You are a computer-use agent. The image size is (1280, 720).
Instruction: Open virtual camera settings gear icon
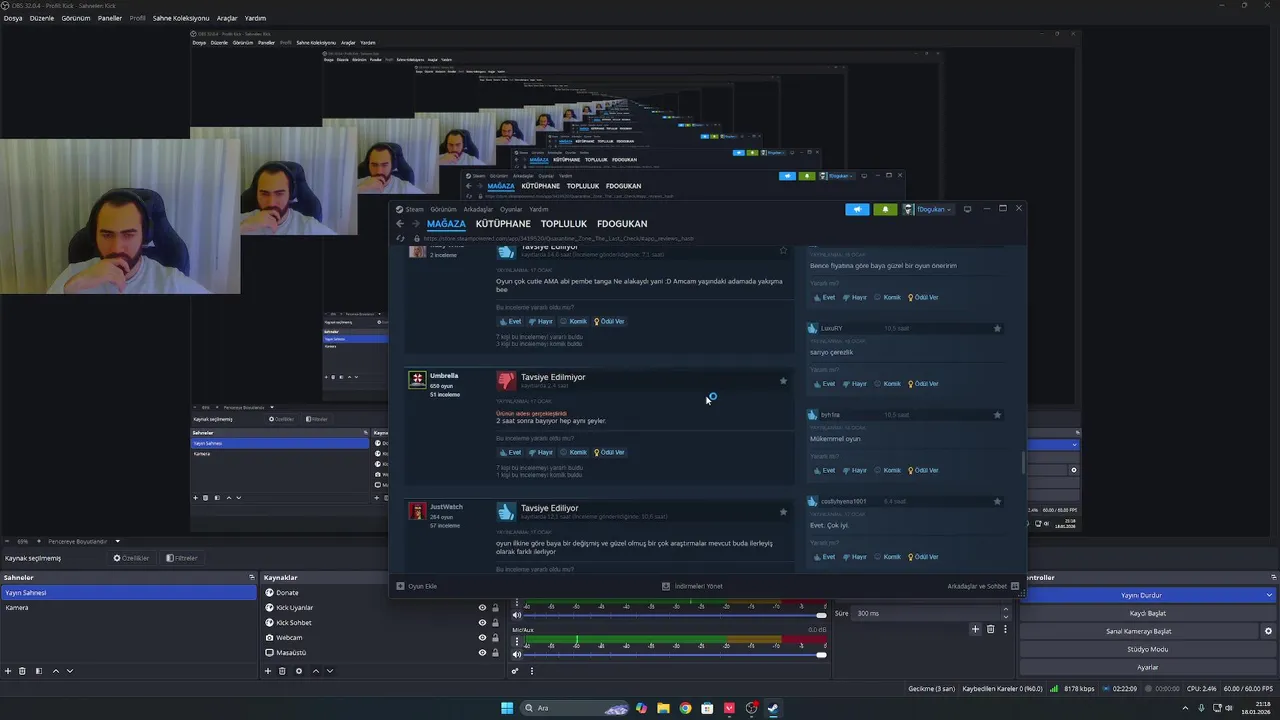(x=1269, y=631)
